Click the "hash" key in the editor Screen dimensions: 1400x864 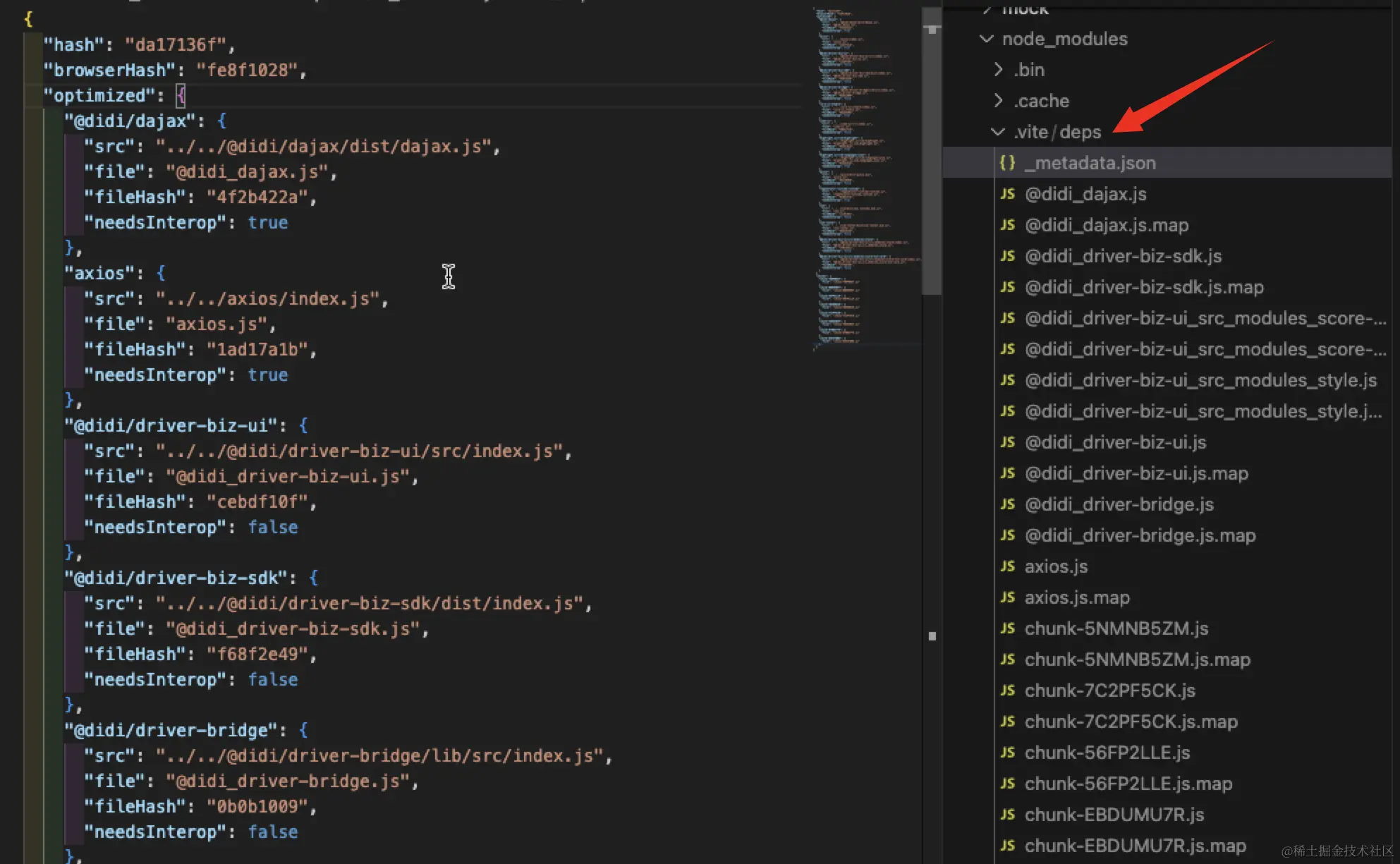click(x=74, y=44)
